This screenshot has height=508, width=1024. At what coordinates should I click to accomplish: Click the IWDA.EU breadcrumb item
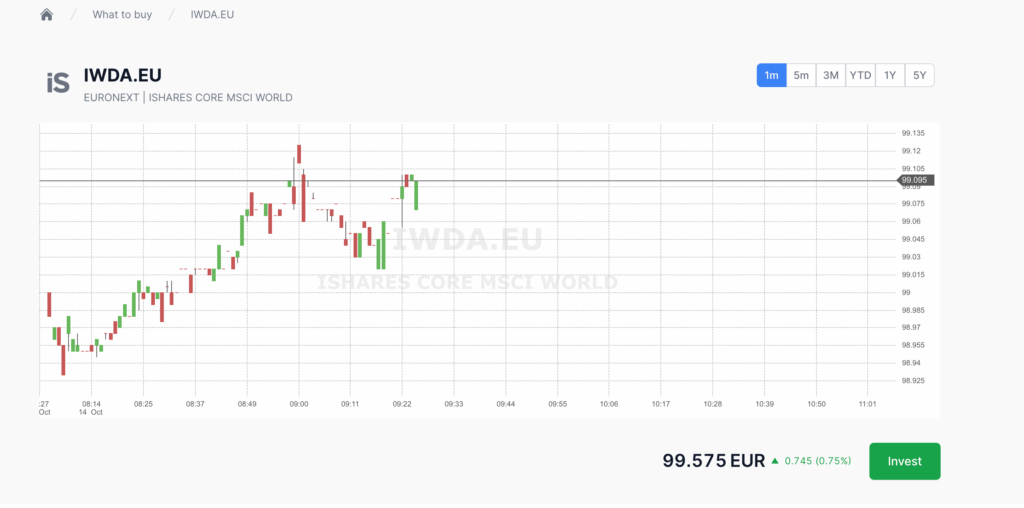pos(212,15)
